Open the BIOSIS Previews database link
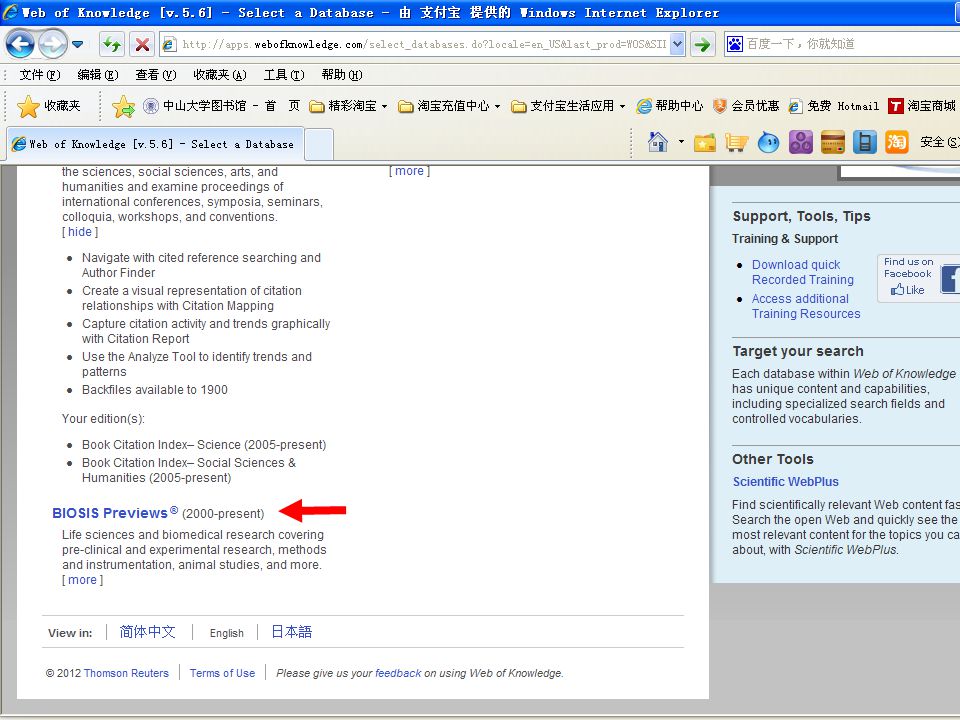The image size is (960, 720). coord(115,512)
